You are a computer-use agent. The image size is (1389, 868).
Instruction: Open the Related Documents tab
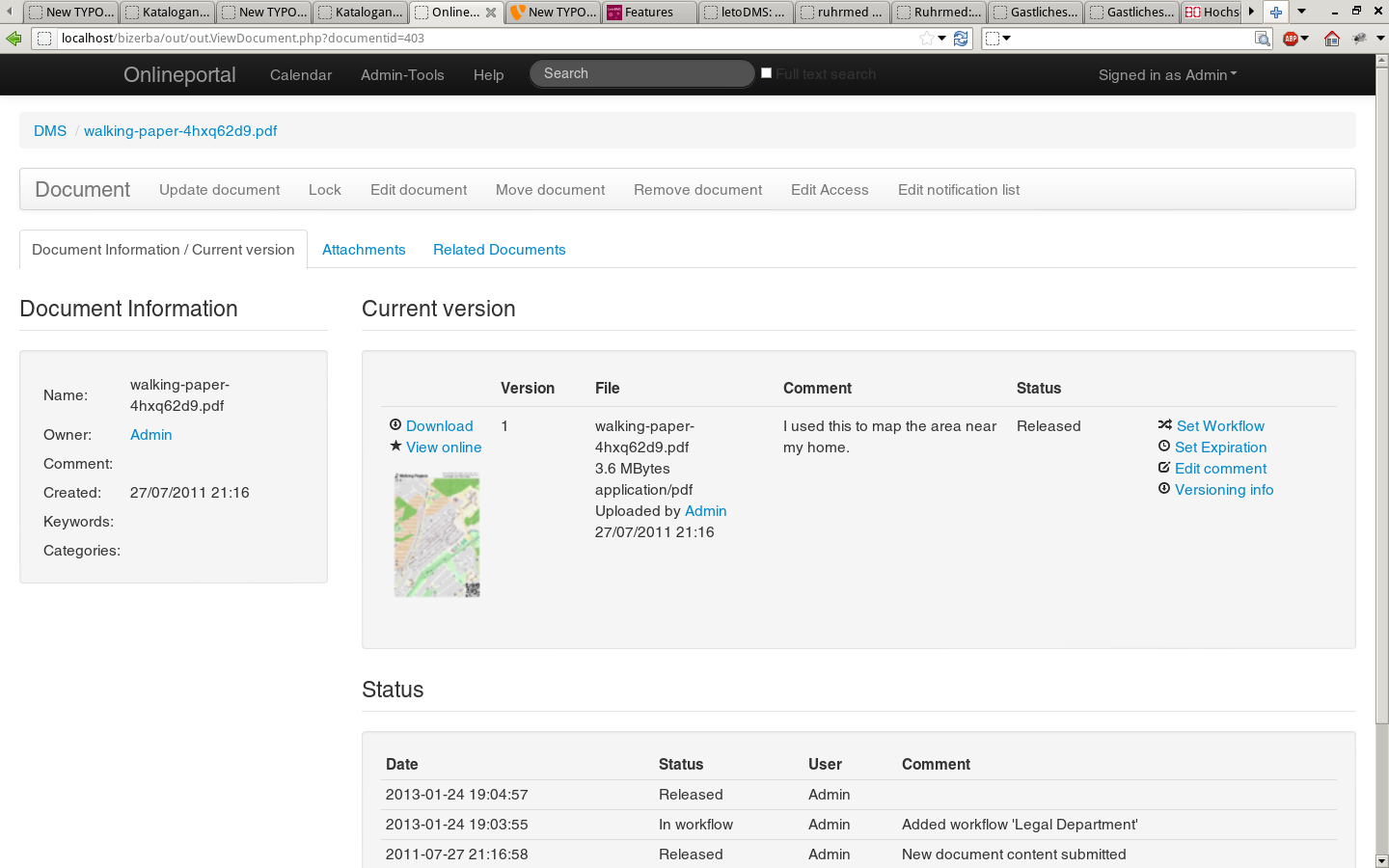click(499, 250)
